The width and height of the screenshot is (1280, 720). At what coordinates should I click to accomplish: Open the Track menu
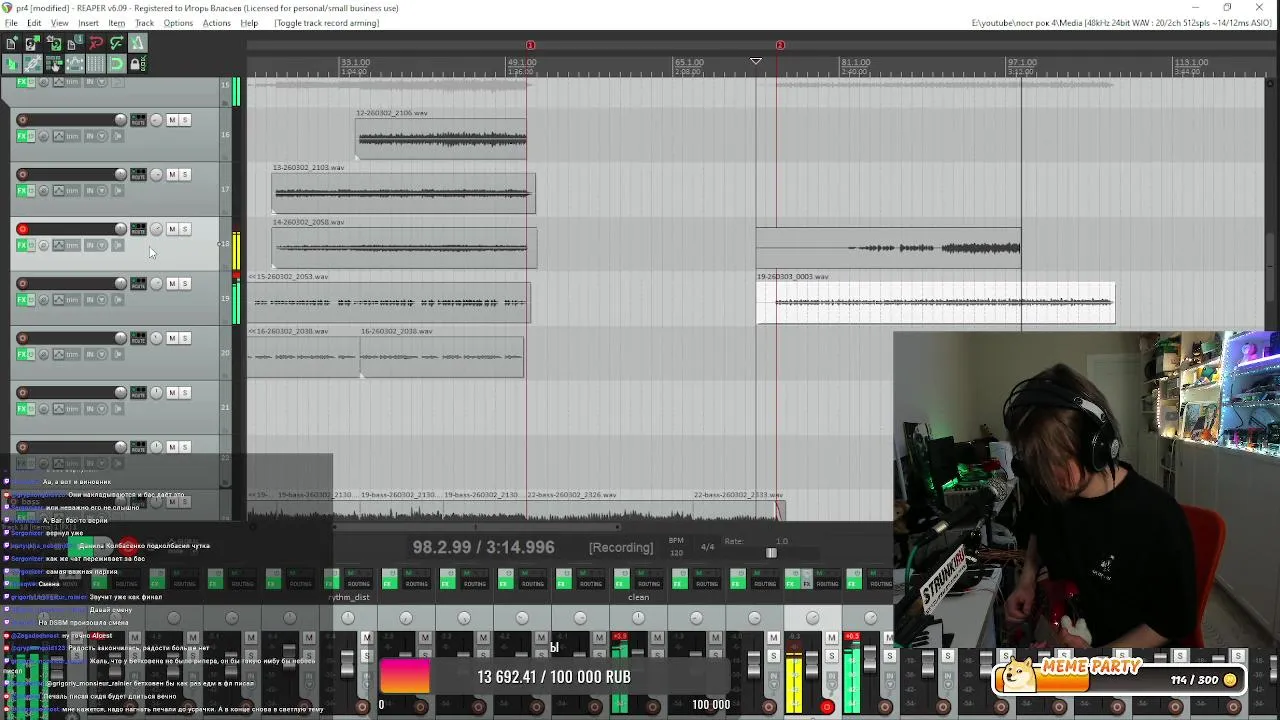[x=144, y=23]
